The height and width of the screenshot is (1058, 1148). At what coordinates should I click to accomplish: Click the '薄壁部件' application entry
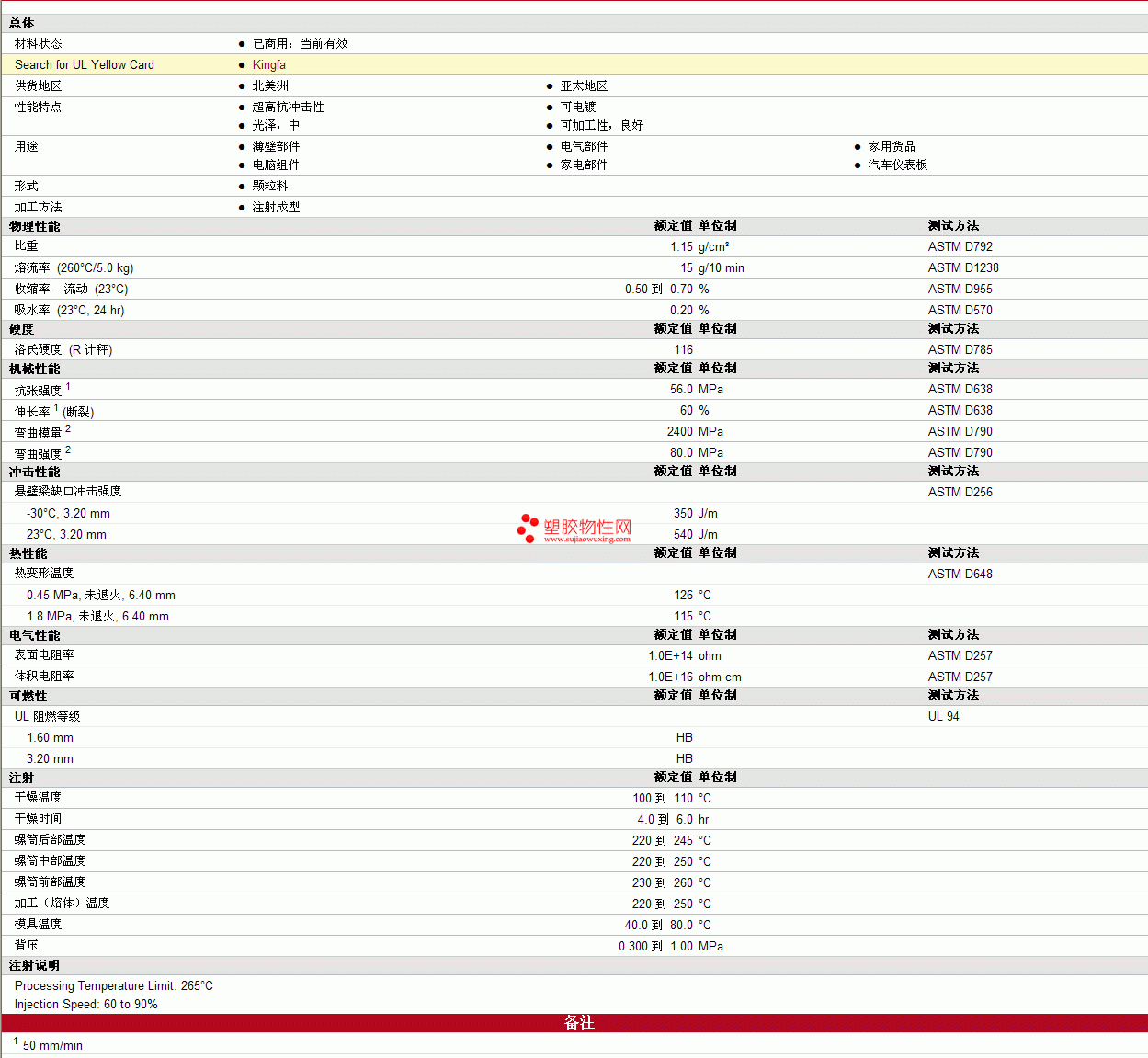276,146
